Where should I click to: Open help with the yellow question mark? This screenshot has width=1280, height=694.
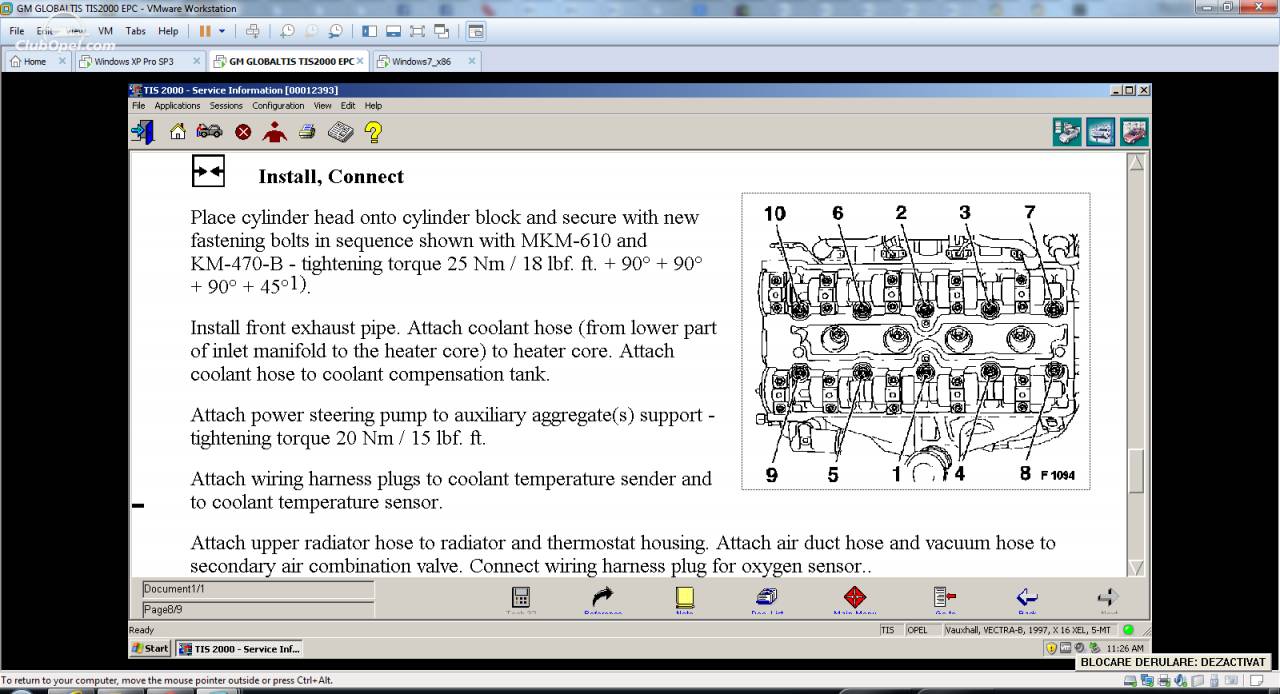point(373,132)
